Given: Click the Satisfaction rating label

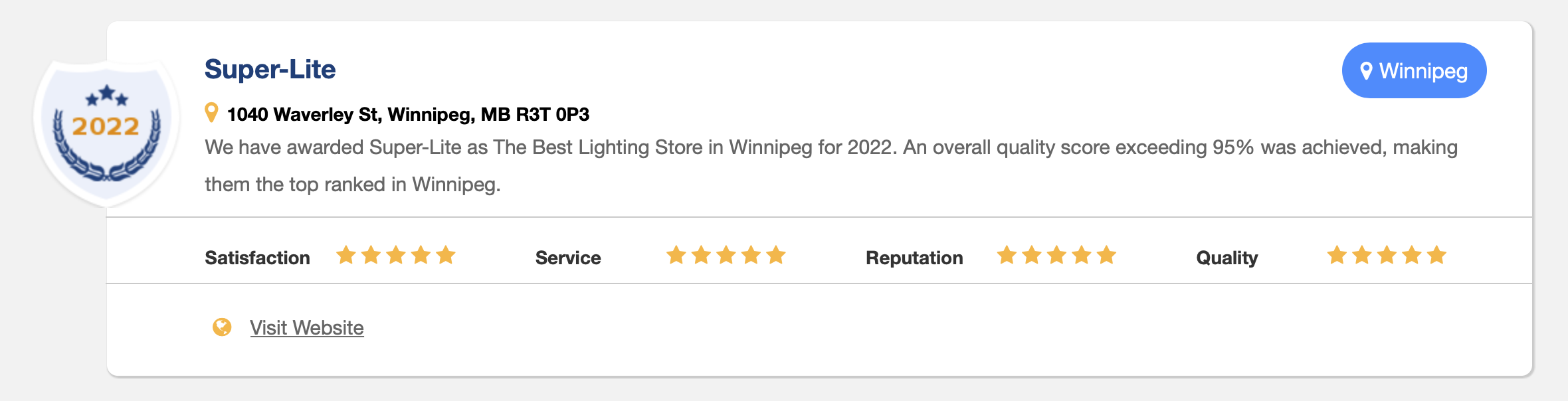Looking at the screenshot, I should [257, 258].
